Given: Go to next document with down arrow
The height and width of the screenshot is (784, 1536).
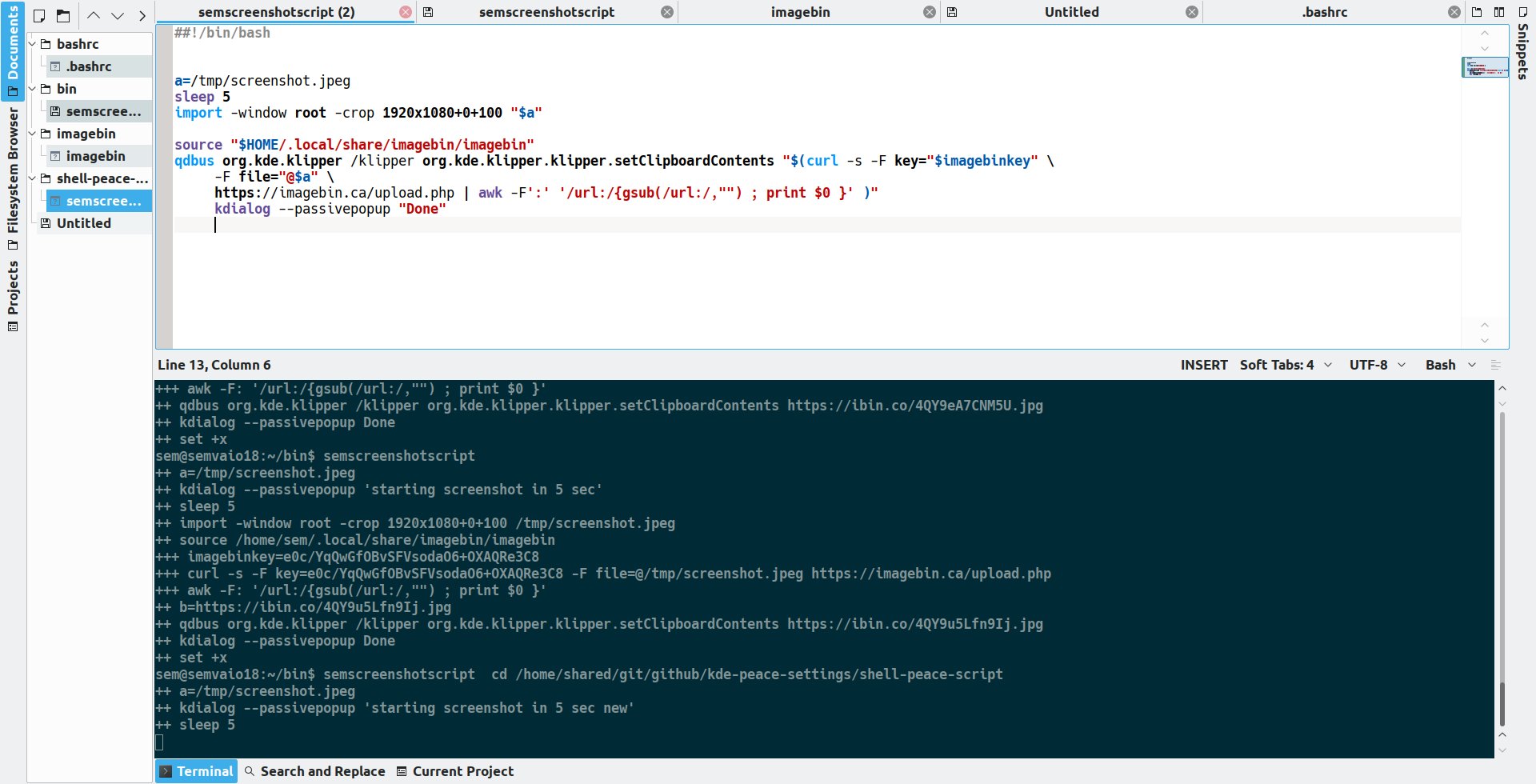Looking at the screenshot, I should [x=118, y=16].
